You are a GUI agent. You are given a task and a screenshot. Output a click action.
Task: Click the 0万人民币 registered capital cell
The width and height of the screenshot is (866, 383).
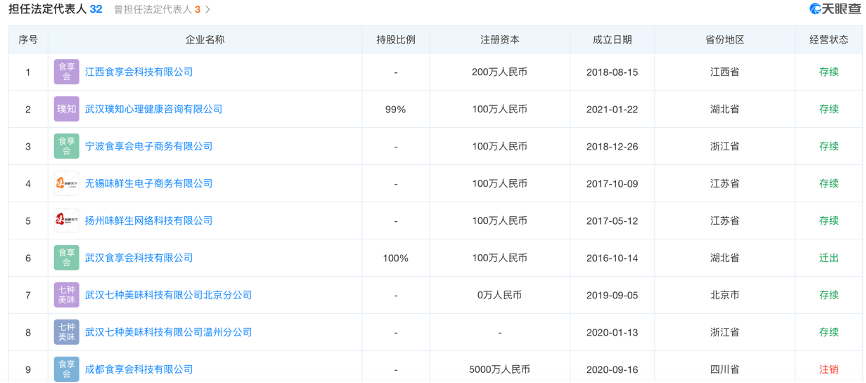coord(500,295)
